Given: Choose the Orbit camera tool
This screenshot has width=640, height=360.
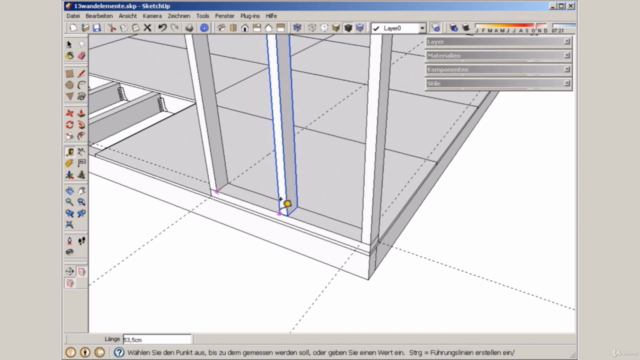Looking at the screenshot, I should click(69, 191).
